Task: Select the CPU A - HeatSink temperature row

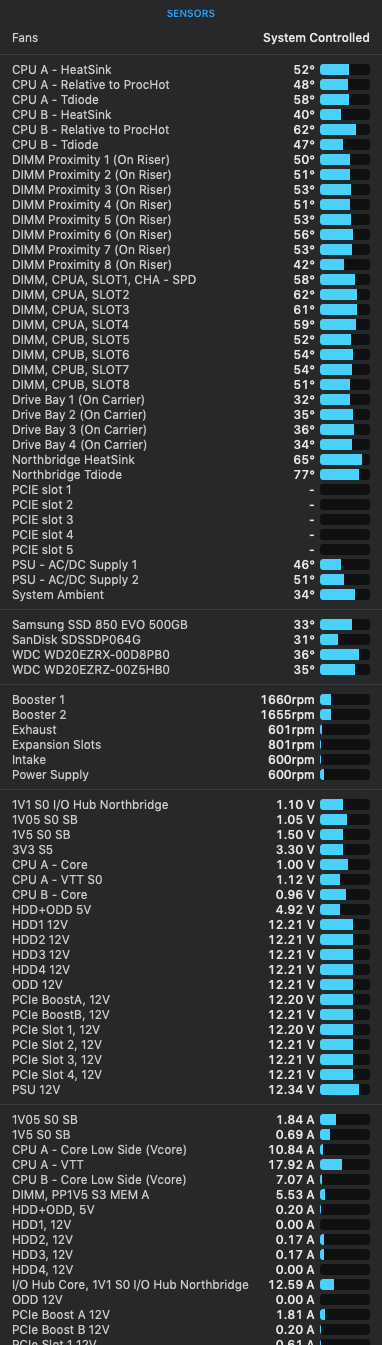Action: pyautogui.click(x=191, y=70)
